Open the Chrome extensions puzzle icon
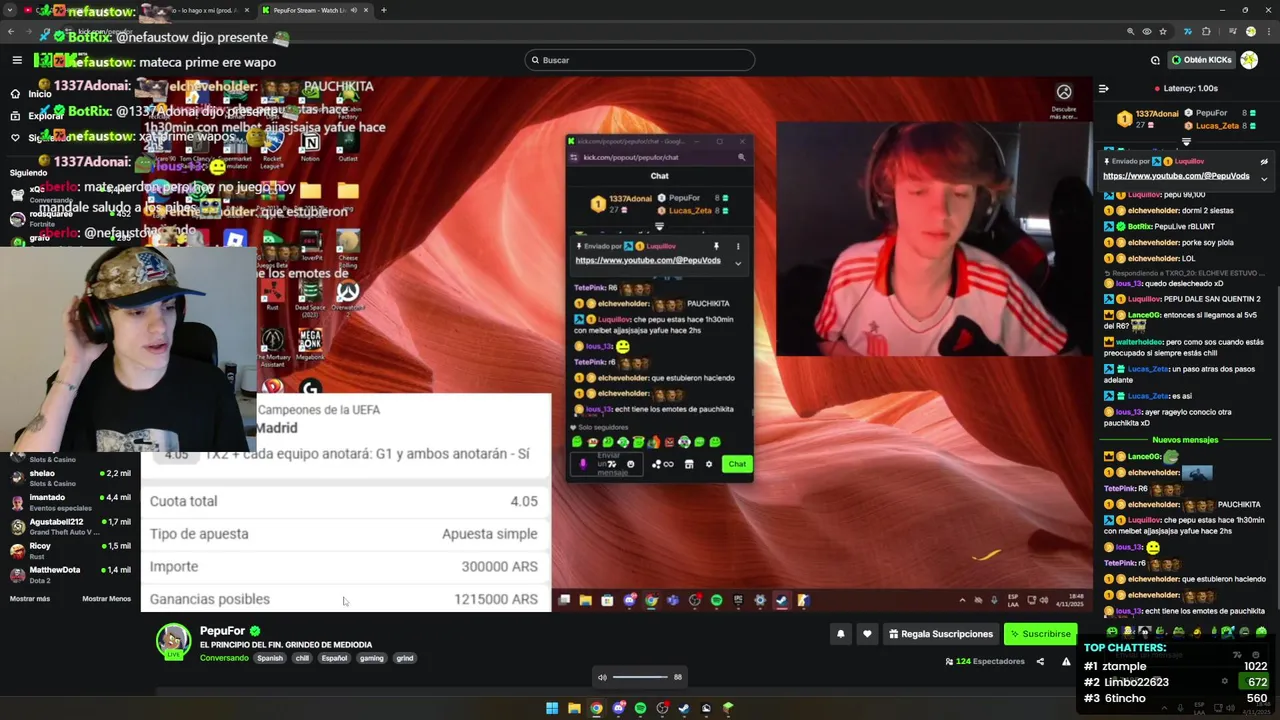Image resolution: width=1280 pixels, height=720 pixels. [x=1206, y=31]
